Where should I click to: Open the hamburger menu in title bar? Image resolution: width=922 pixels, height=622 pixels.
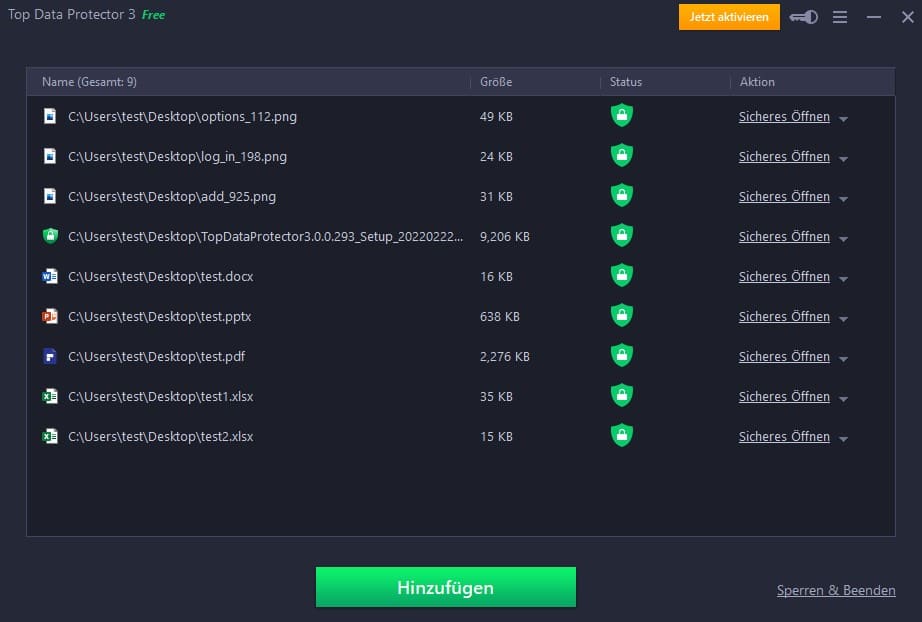(840, 17)
